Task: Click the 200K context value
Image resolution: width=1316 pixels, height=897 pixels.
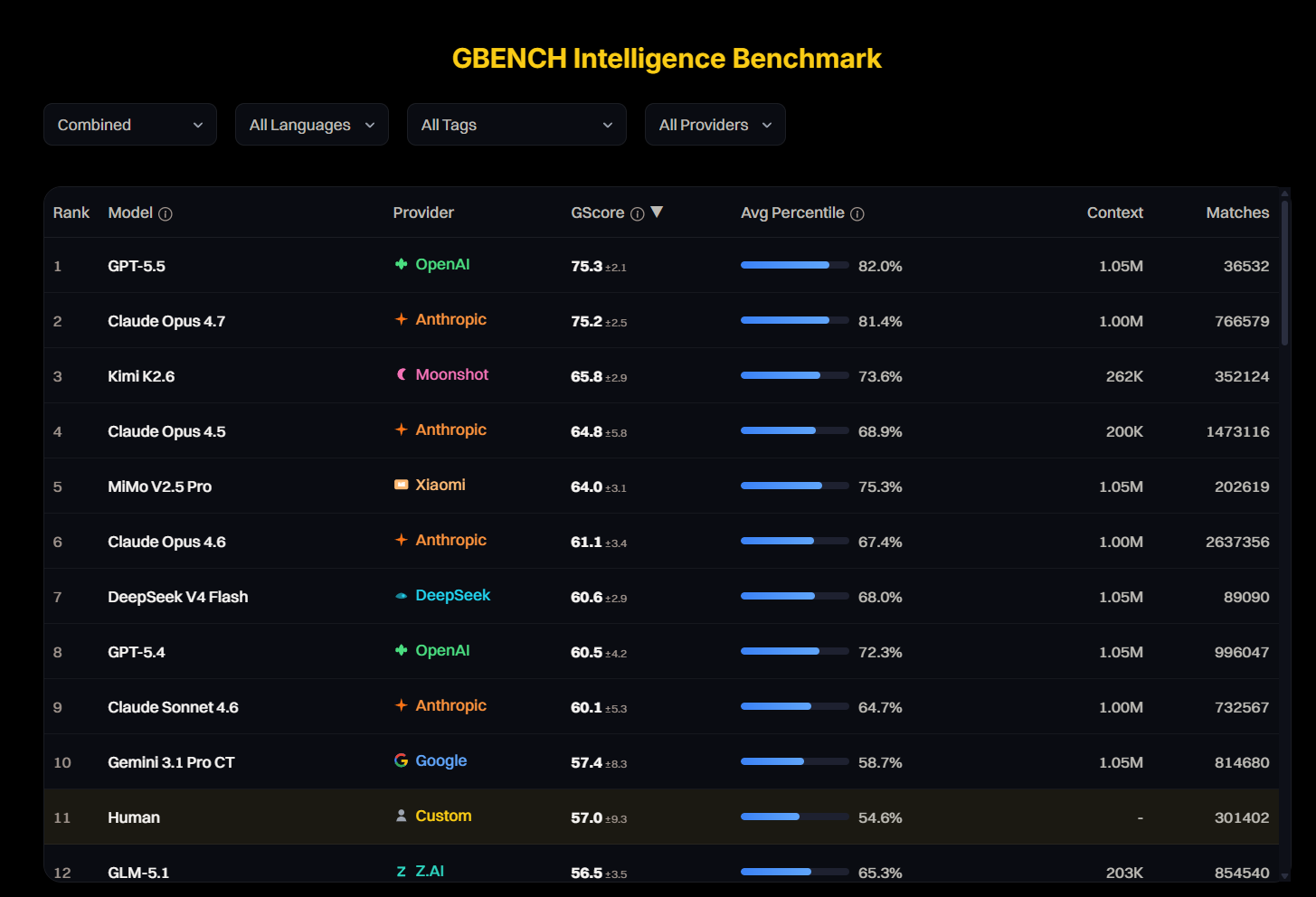Action: coord(1124,431)
